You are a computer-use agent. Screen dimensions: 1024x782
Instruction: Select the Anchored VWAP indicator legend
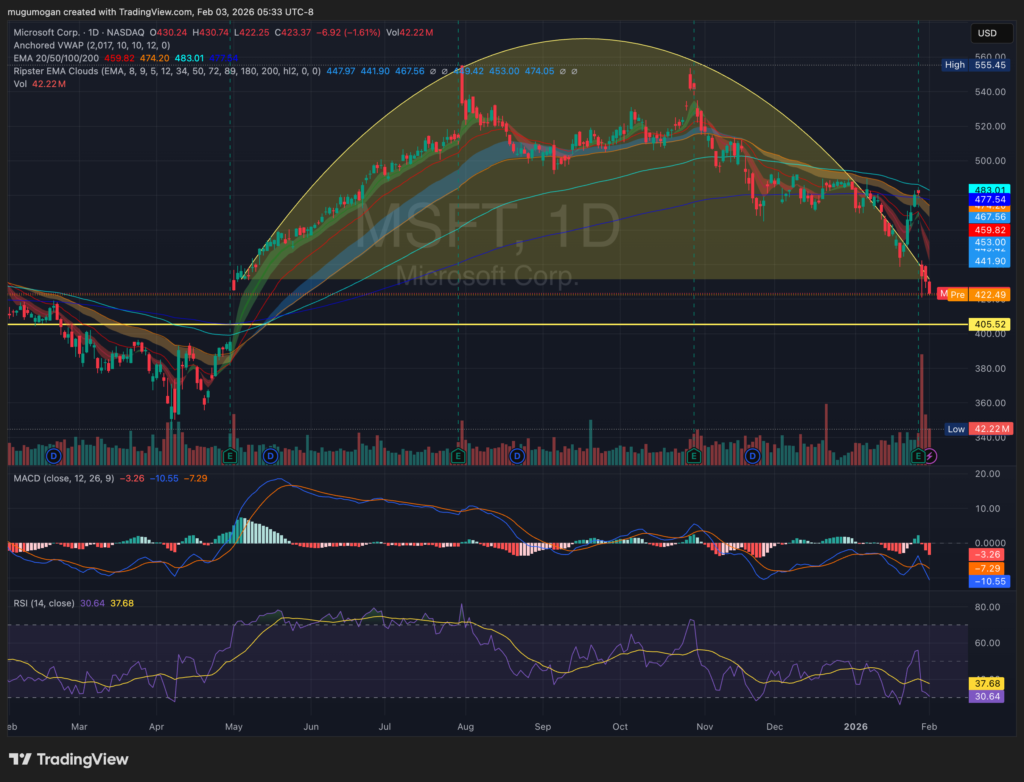point(50,45)
